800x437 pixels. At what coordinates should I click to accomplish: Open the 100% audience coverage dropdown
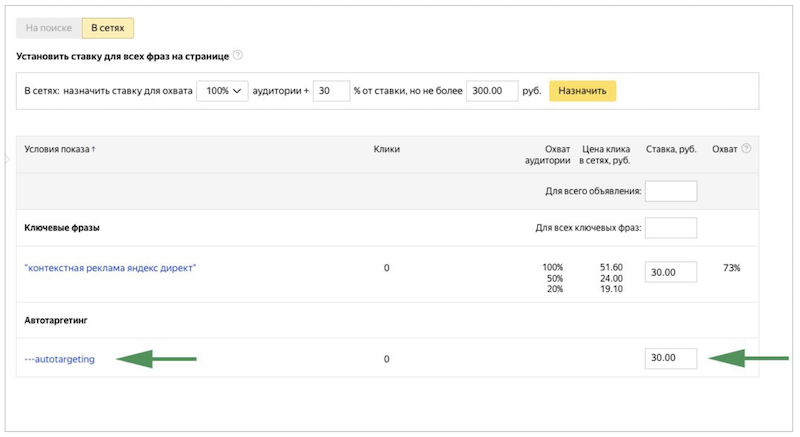coord(222,91)
